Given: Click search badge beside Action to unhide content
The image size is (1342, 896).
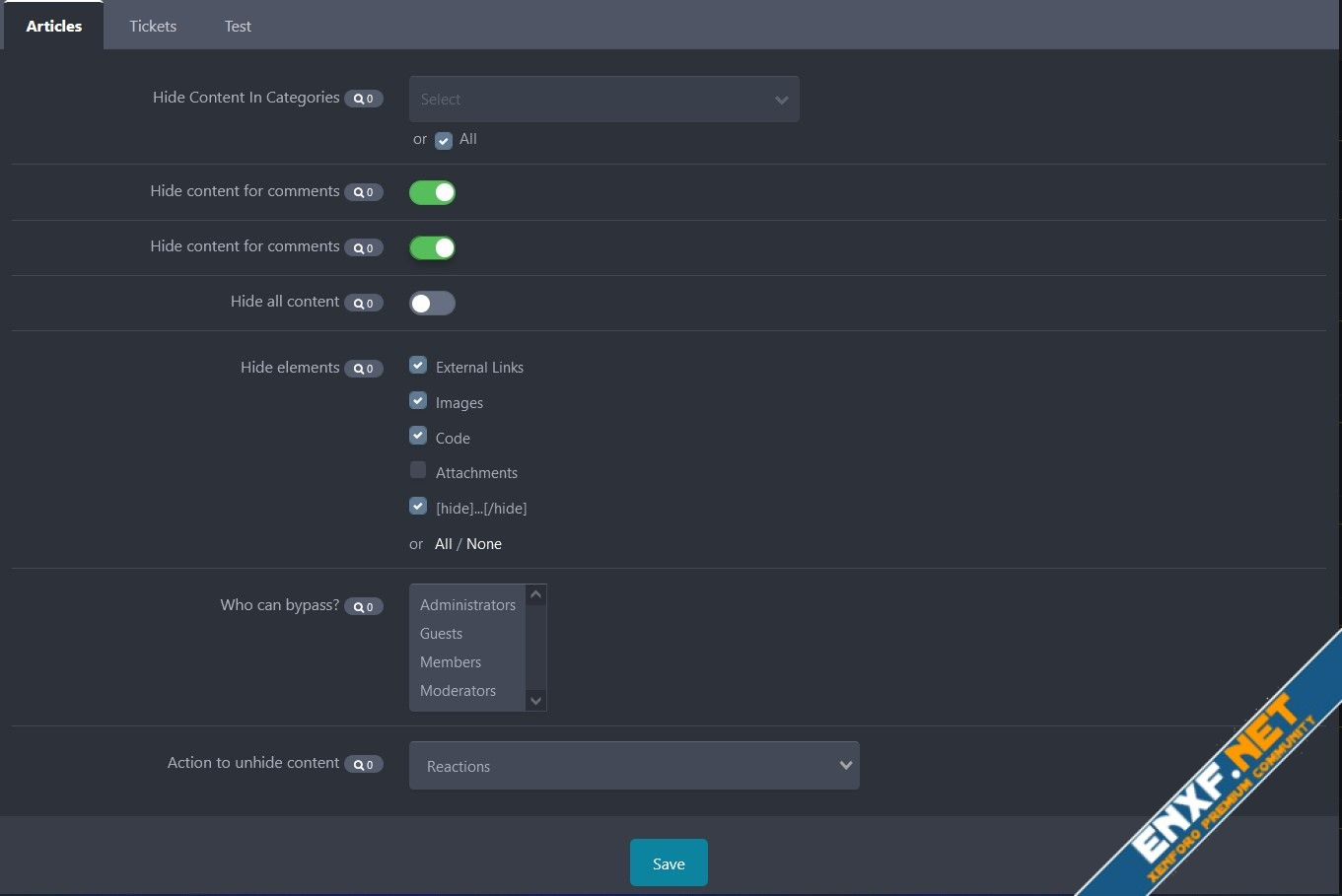Looking at the screenshot, I should [363, 765].
